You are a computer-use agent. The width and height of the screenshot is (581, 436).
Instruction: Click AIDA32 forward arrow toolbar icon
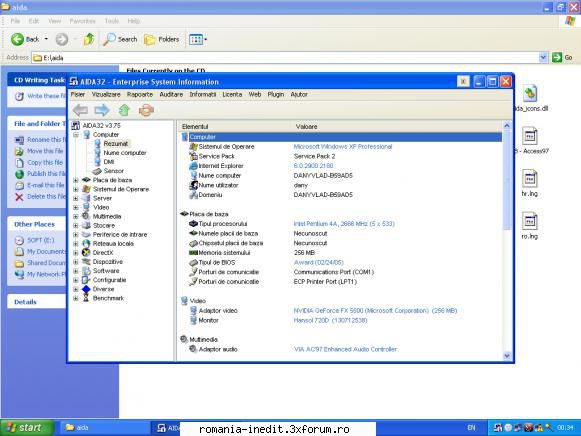(x=102, y=110)
